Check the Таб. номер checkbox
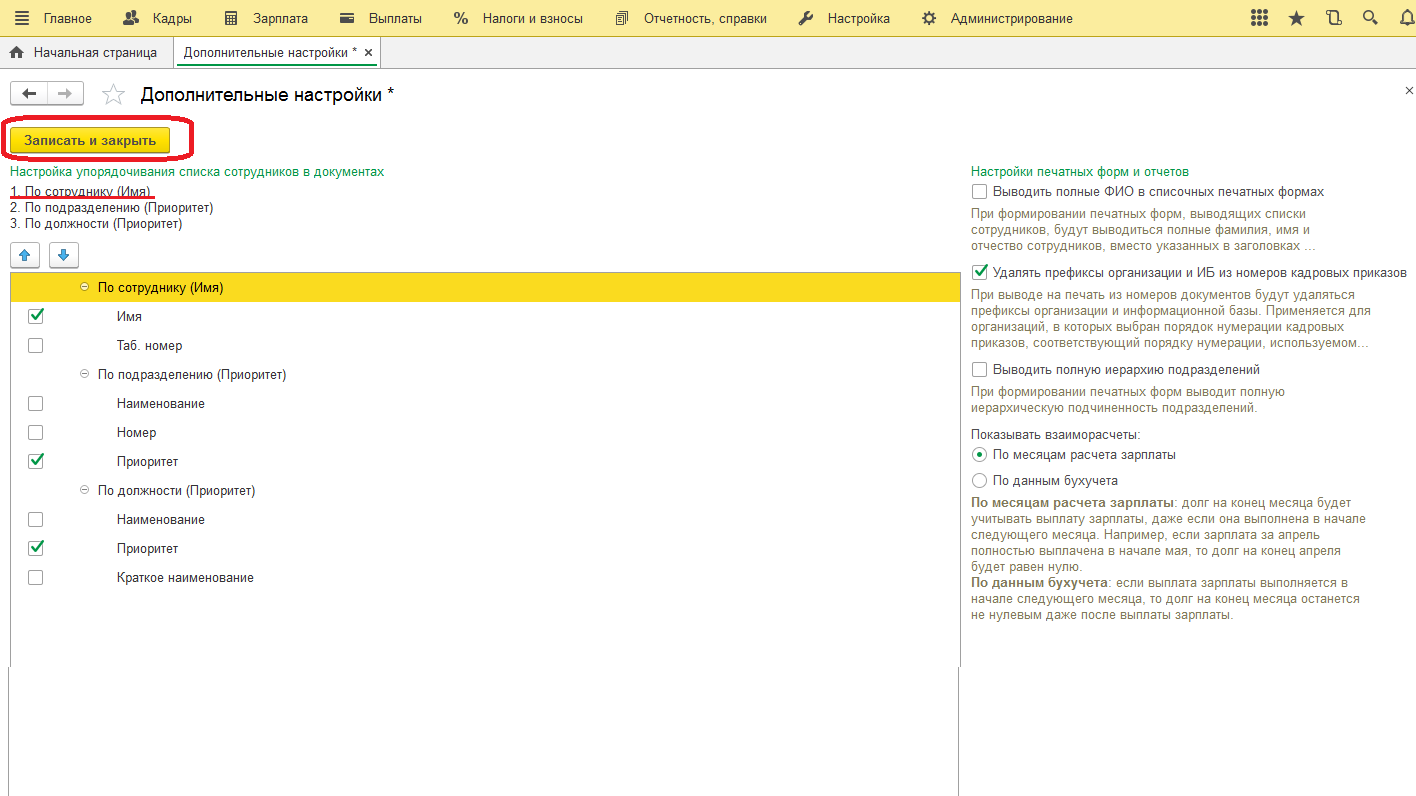This screenshot has width=1416, height=796. 36,345
